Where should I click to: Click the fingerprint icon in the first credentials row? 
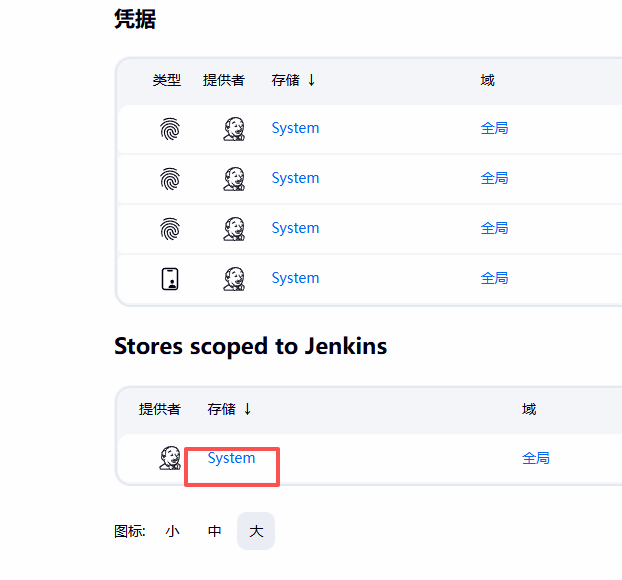click(170, 129)
